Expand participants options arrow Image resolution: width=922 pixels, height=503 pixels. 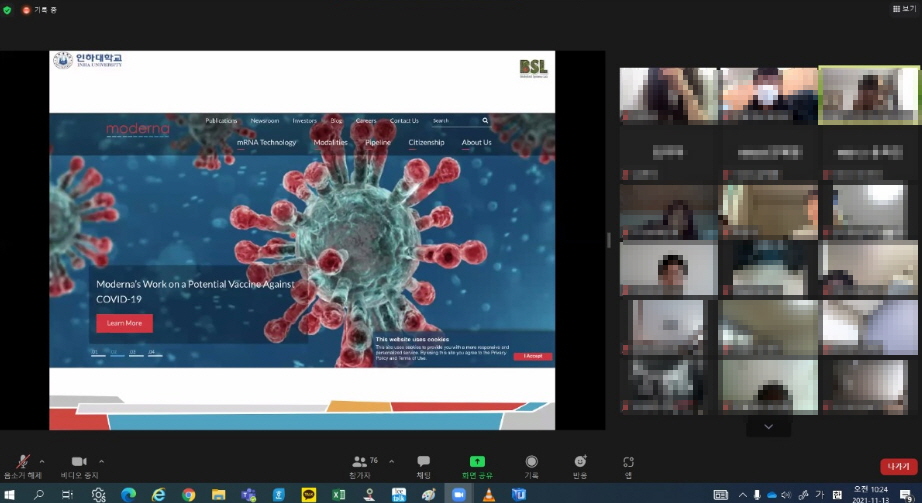point(392,461)
